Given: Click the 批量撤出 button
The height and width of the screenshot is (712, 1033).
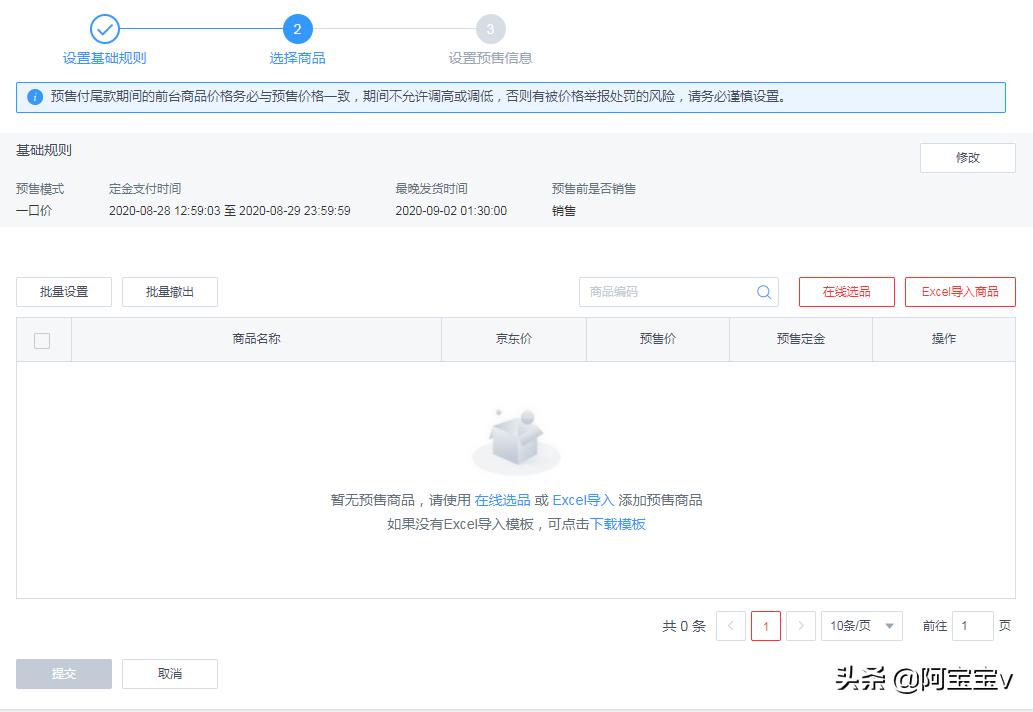Looking at the screenshot, I should (x=169, y=291).
